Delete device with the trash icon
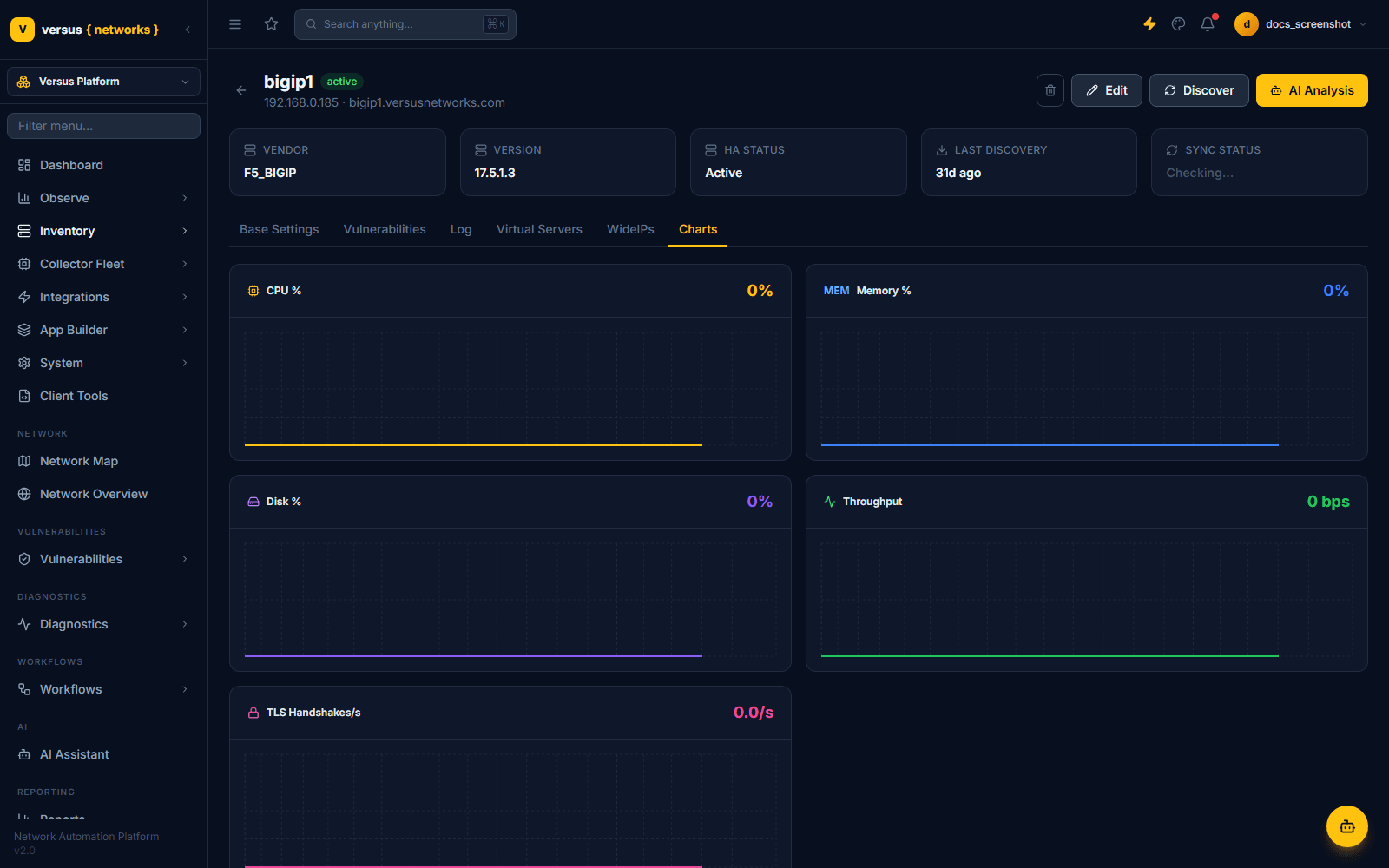1389x868 pixels. pos(1050,90)
